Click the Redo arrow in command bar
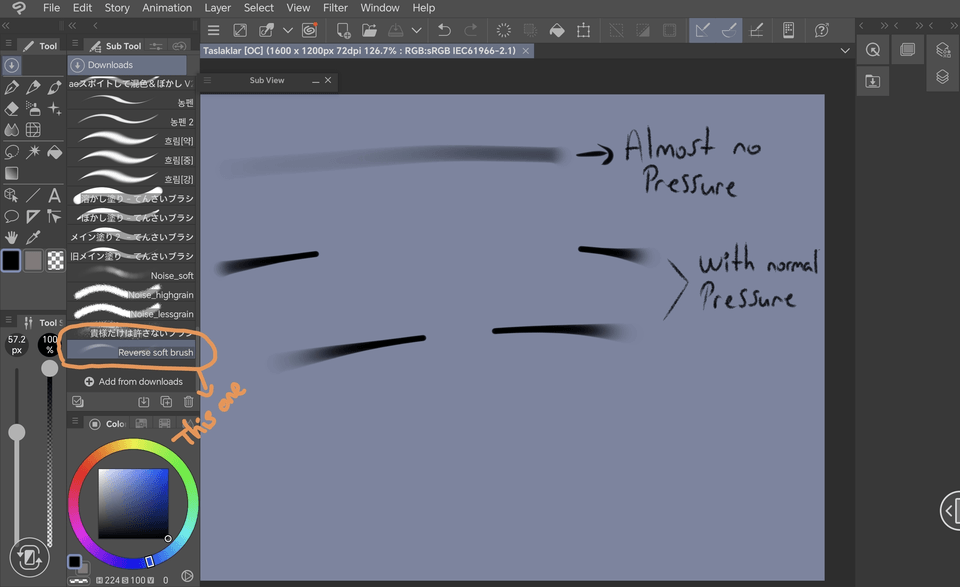The height and width of the screenshot is (587, 960). (471, 30)
